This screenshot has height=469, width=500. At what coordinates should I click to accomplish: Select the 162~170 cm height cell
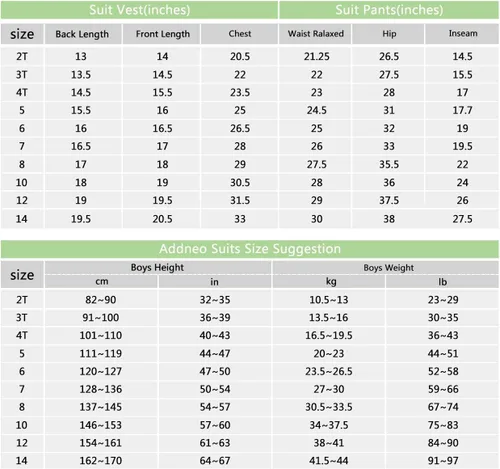(101, 461)
